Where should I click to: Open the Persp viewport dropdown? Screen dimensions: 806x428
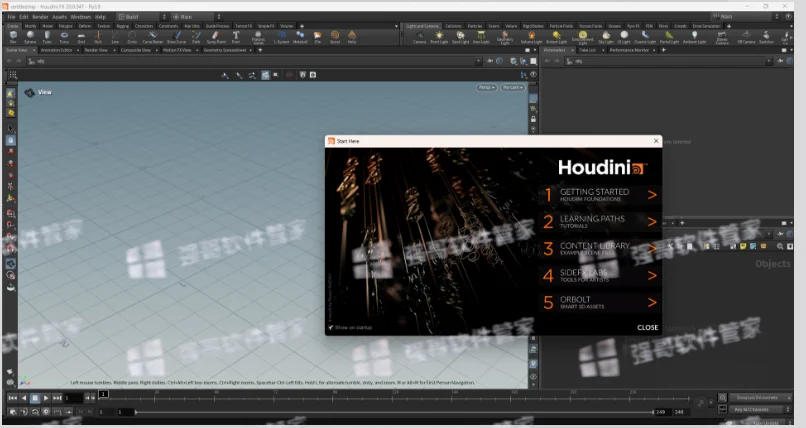coord(487,87)
